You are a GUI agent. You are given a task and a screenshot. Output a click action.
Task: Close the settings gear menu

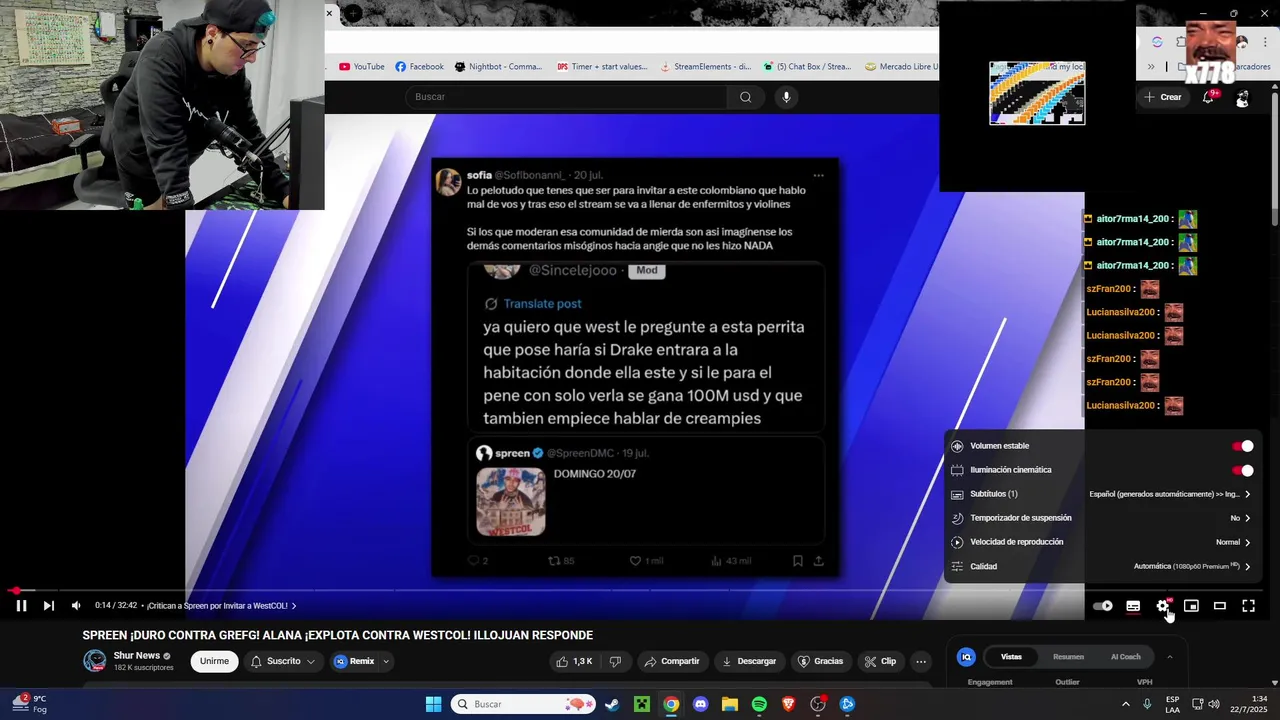coord(1163,606)
